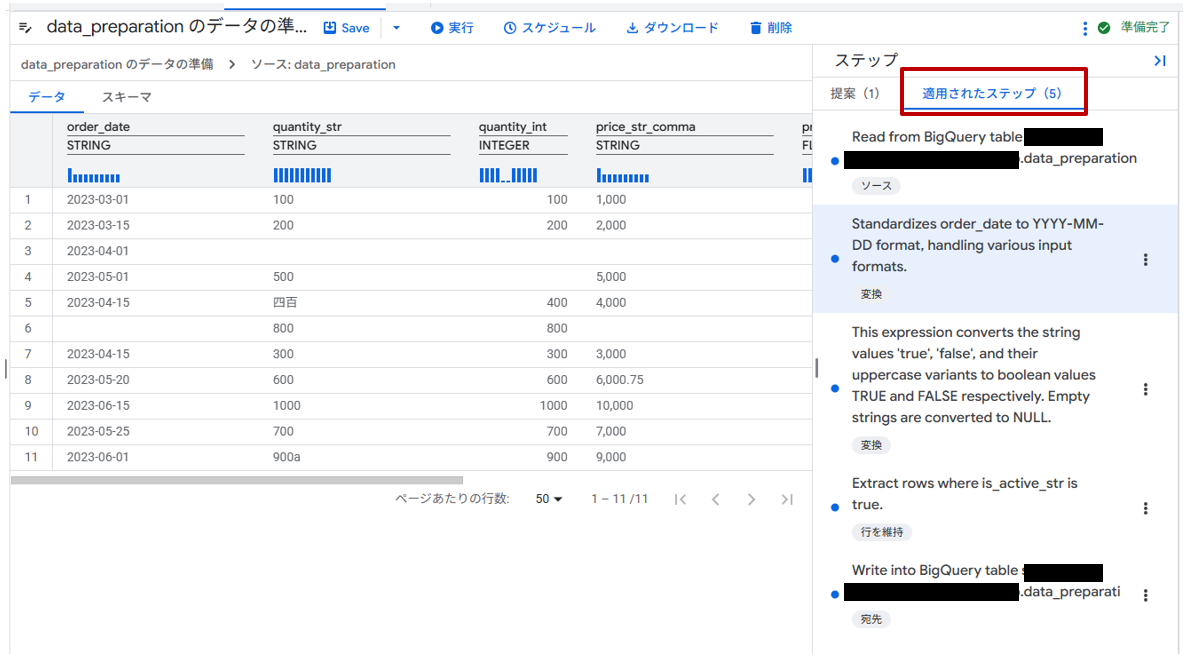1189x666 pixels.
Task: Download using the ダウンロード button
Action: click(672, 28)
